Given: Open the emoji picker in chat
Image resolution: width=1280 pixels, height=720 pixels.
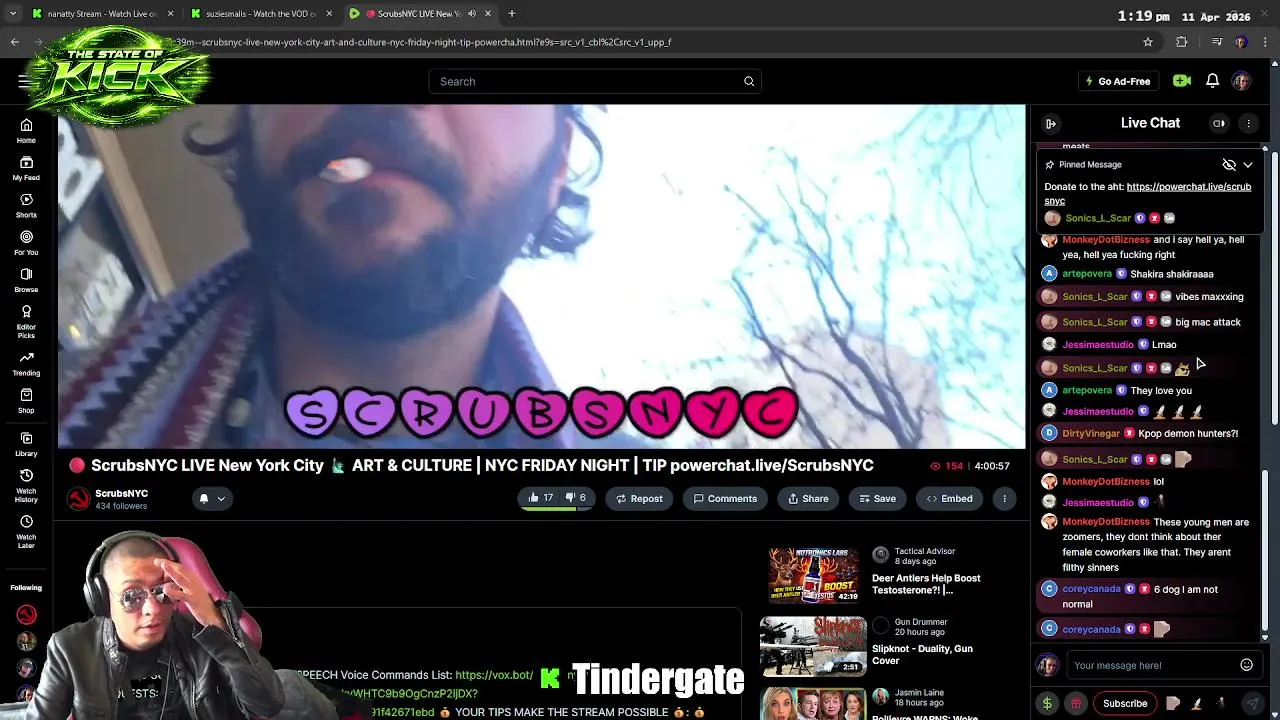Looking at the screenshot, I should tap(1246, 665).
